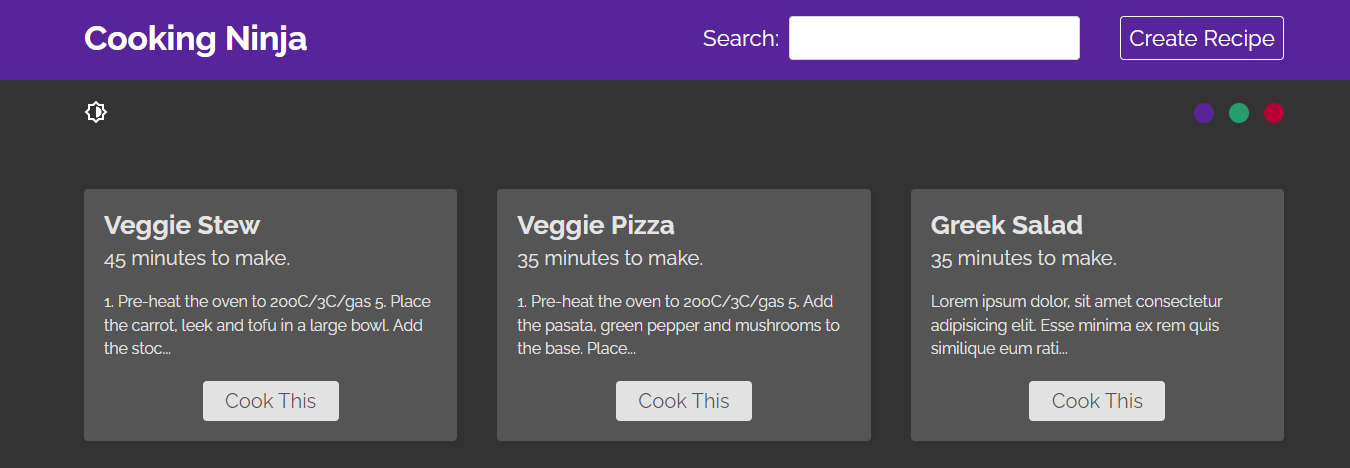Focus the Search input field

coord(934,38)
